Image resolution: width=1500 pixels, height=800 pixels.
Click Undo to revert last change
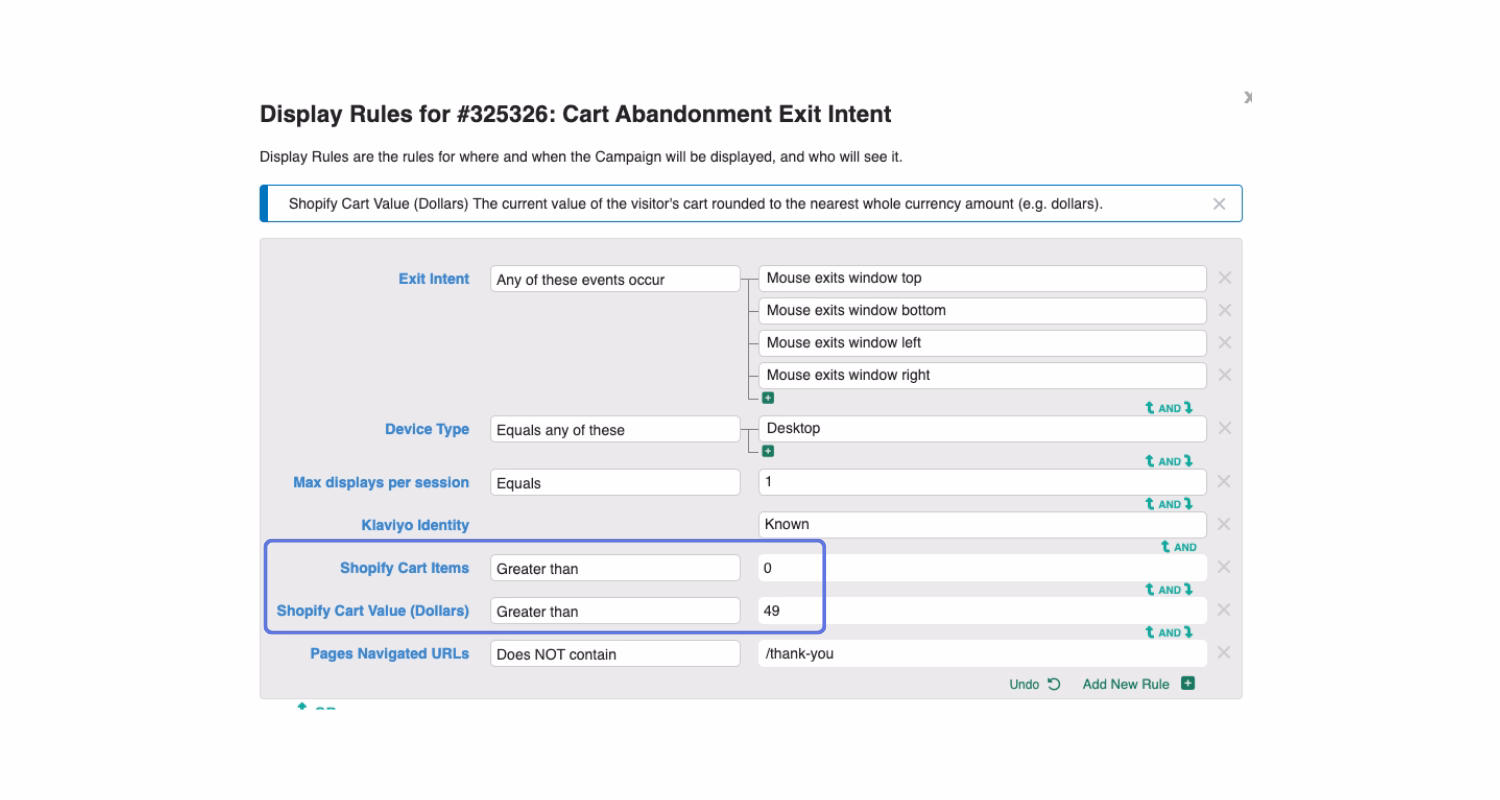tap(1035, 684)
